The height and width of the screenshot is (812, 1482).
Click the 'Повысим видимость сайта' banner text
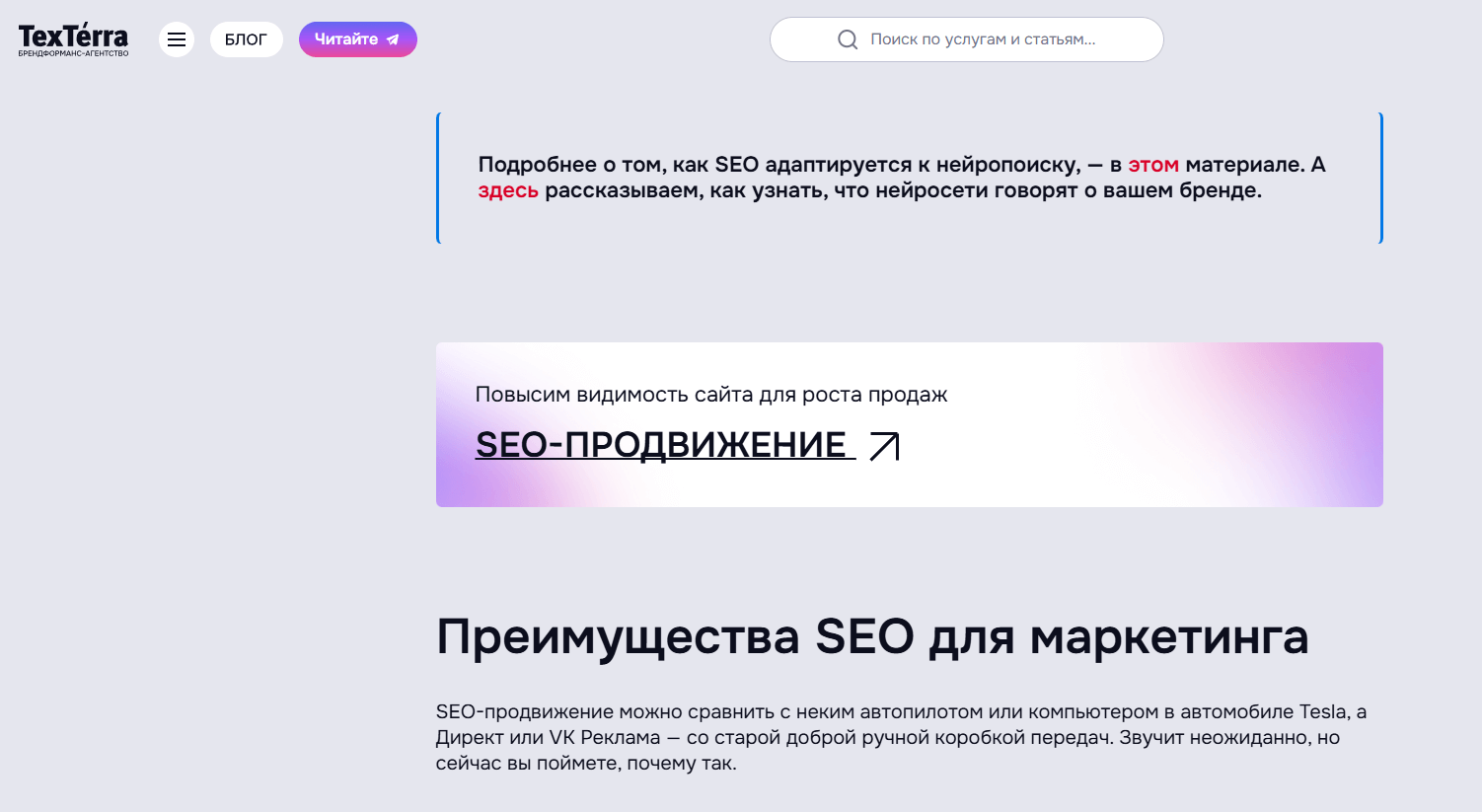point(710,395)
